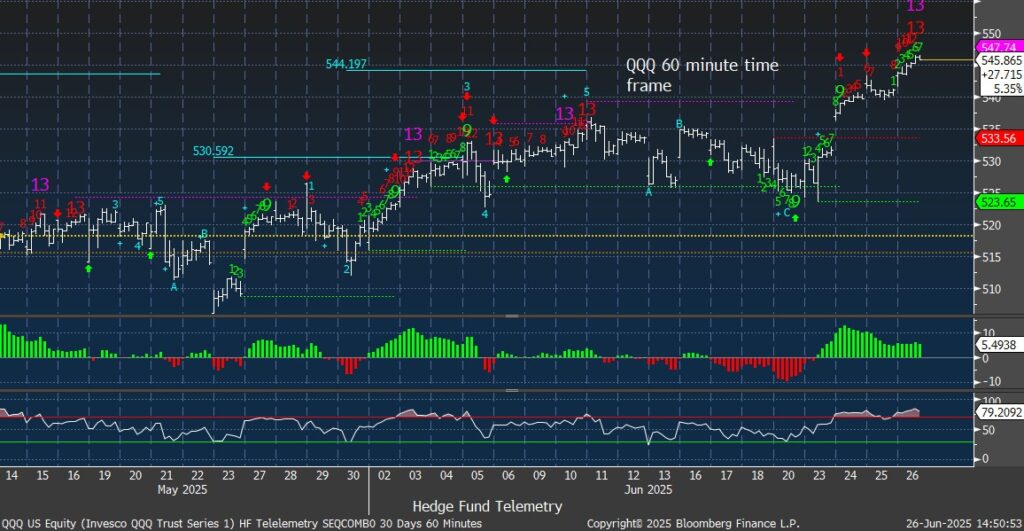
Task: Click the 26-Jun-2025 14:50:53 timestamp
Action: 964,523
